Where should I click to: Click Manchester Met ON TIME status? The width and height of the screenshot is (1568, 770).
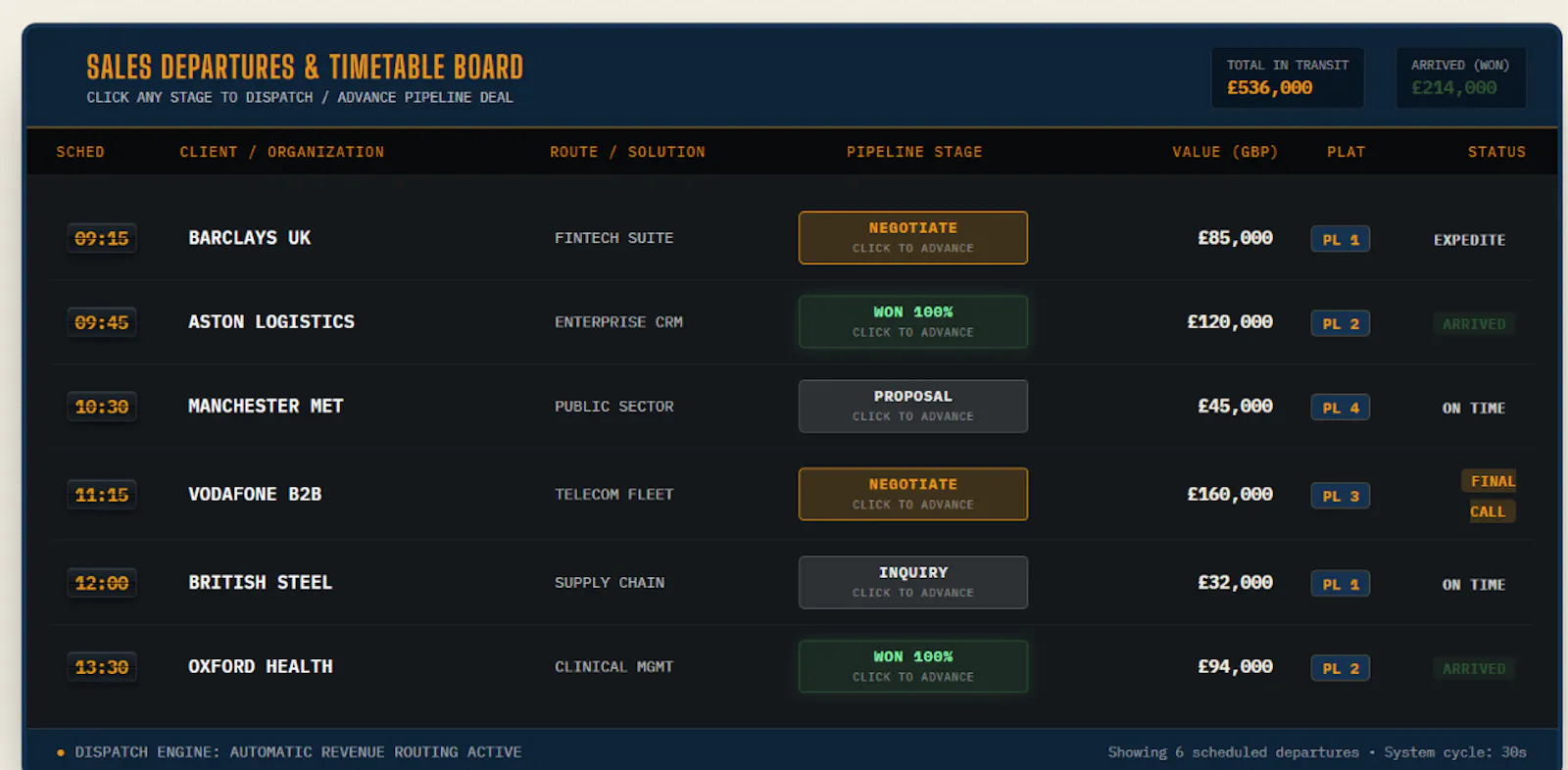coord(1474,409)
